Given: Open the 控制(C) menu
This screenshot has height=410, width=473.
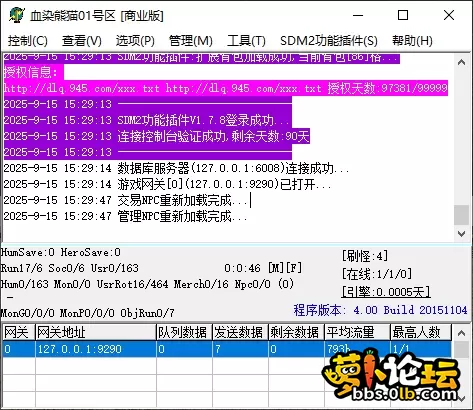Looking at the screenshot, I should pos(28,41).
